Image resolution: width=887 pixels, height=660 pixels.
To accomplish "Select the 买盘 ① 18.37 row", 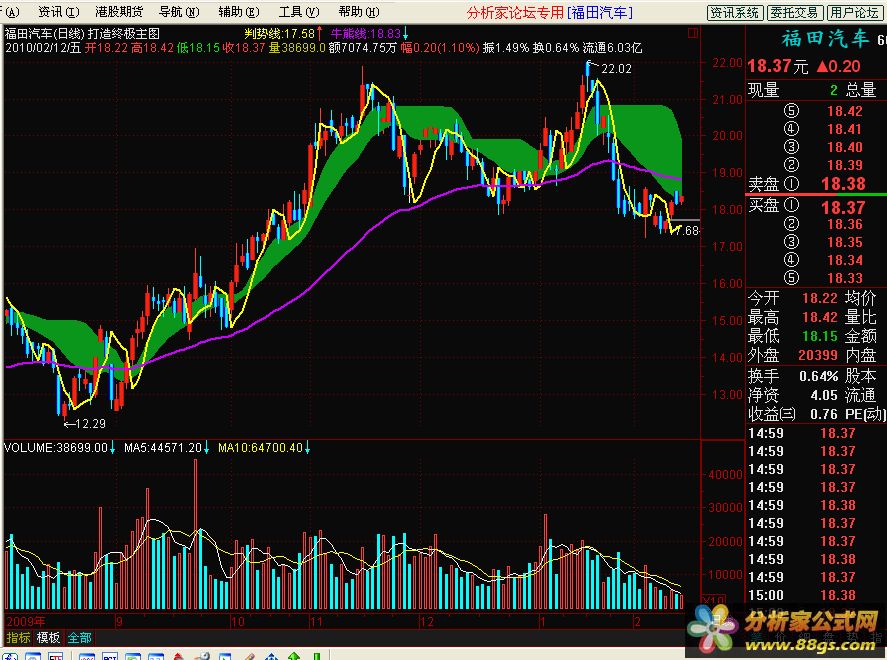I will tap(816, 207).
